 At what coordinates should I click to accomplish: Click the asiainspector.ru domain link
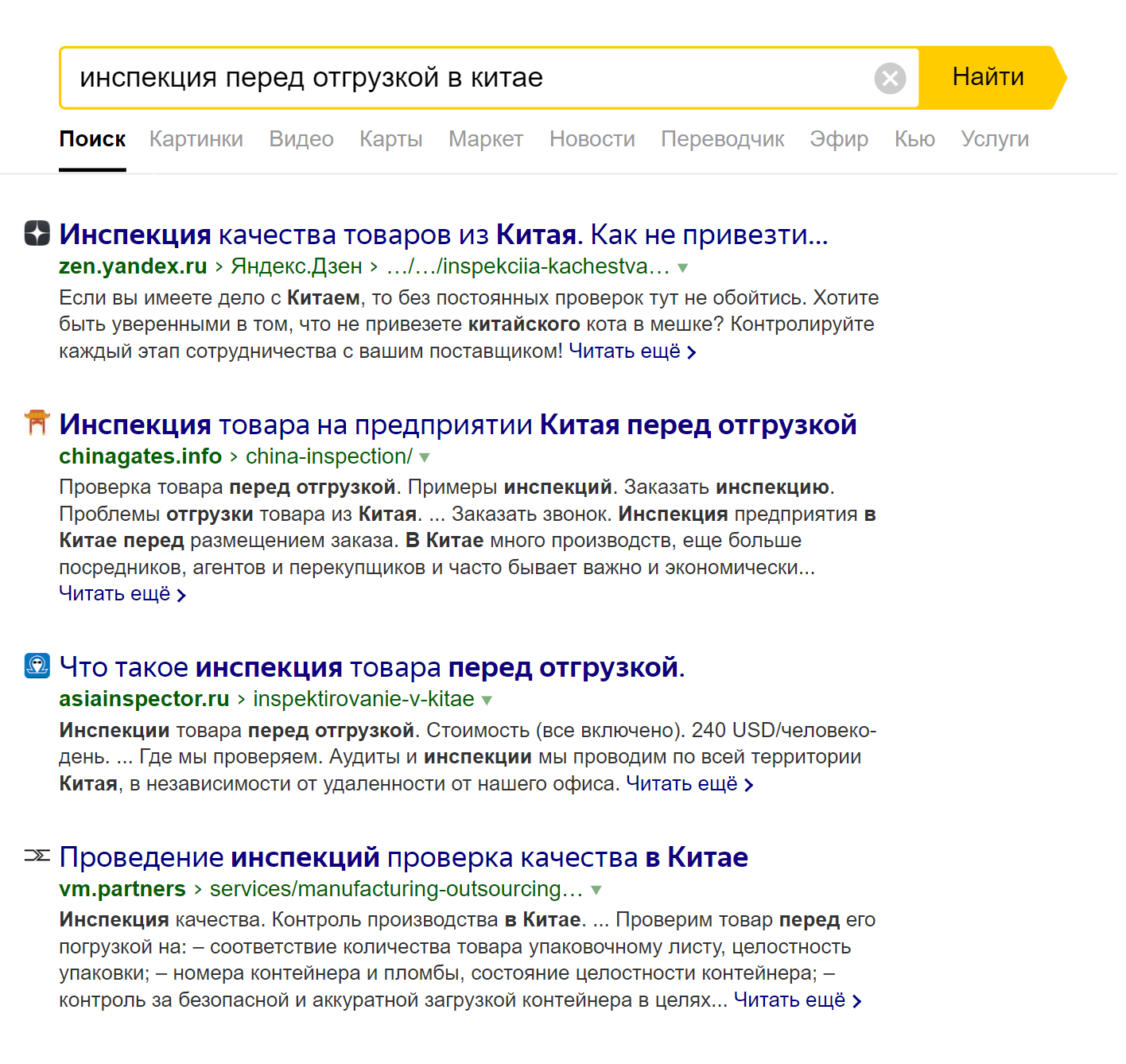coord(144,699)
